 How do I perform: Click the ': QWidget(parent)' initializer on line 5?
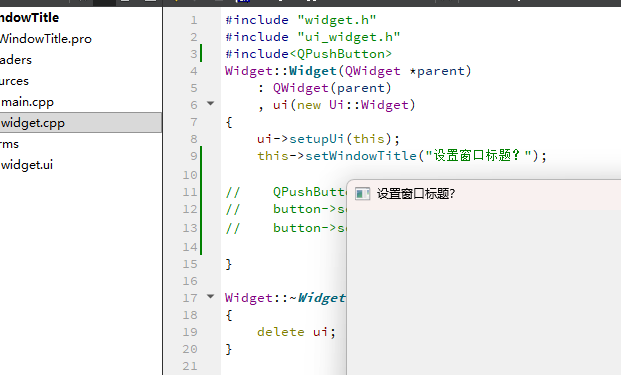pyautogui.click(x=324, y=88)
